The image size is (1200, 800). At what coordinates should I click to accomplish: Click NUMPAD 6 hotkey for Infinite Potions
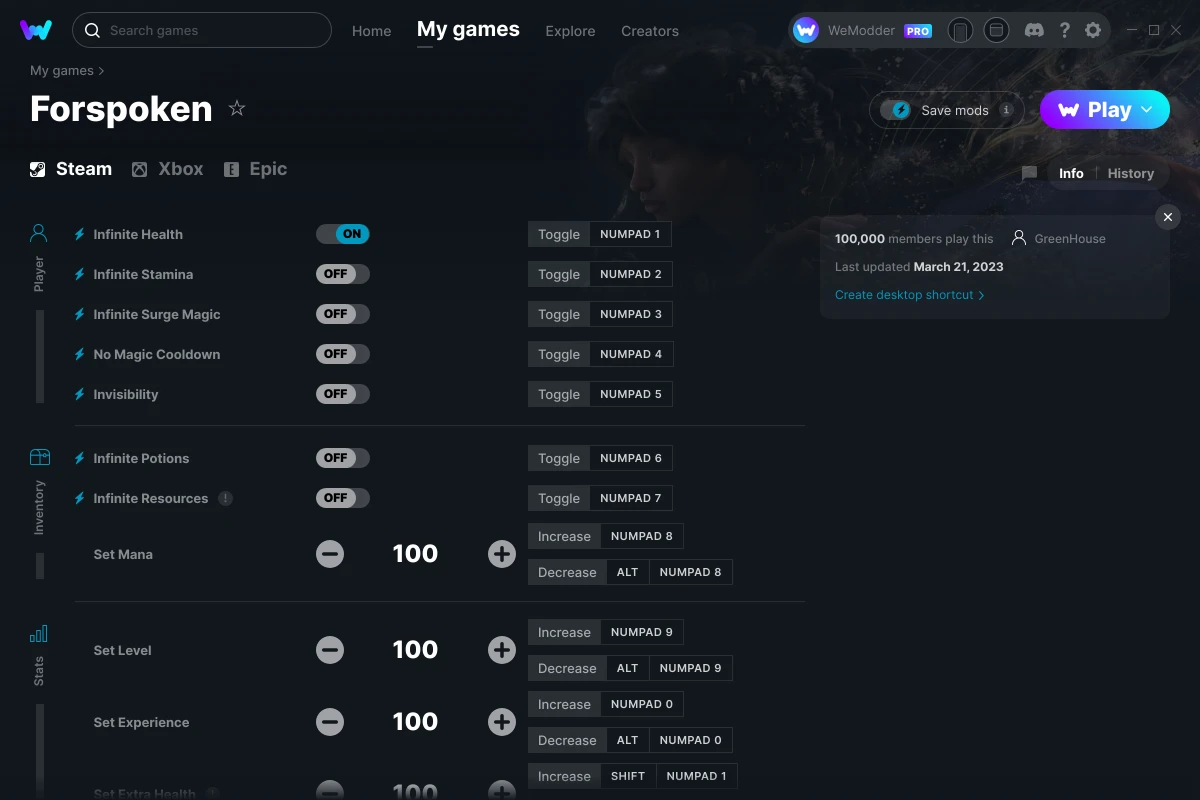[x=631, y=458]
